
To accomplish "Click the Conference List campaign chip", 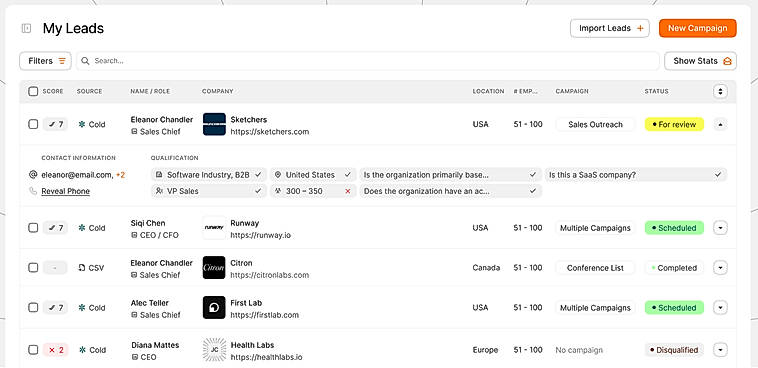I will (595, 268).
